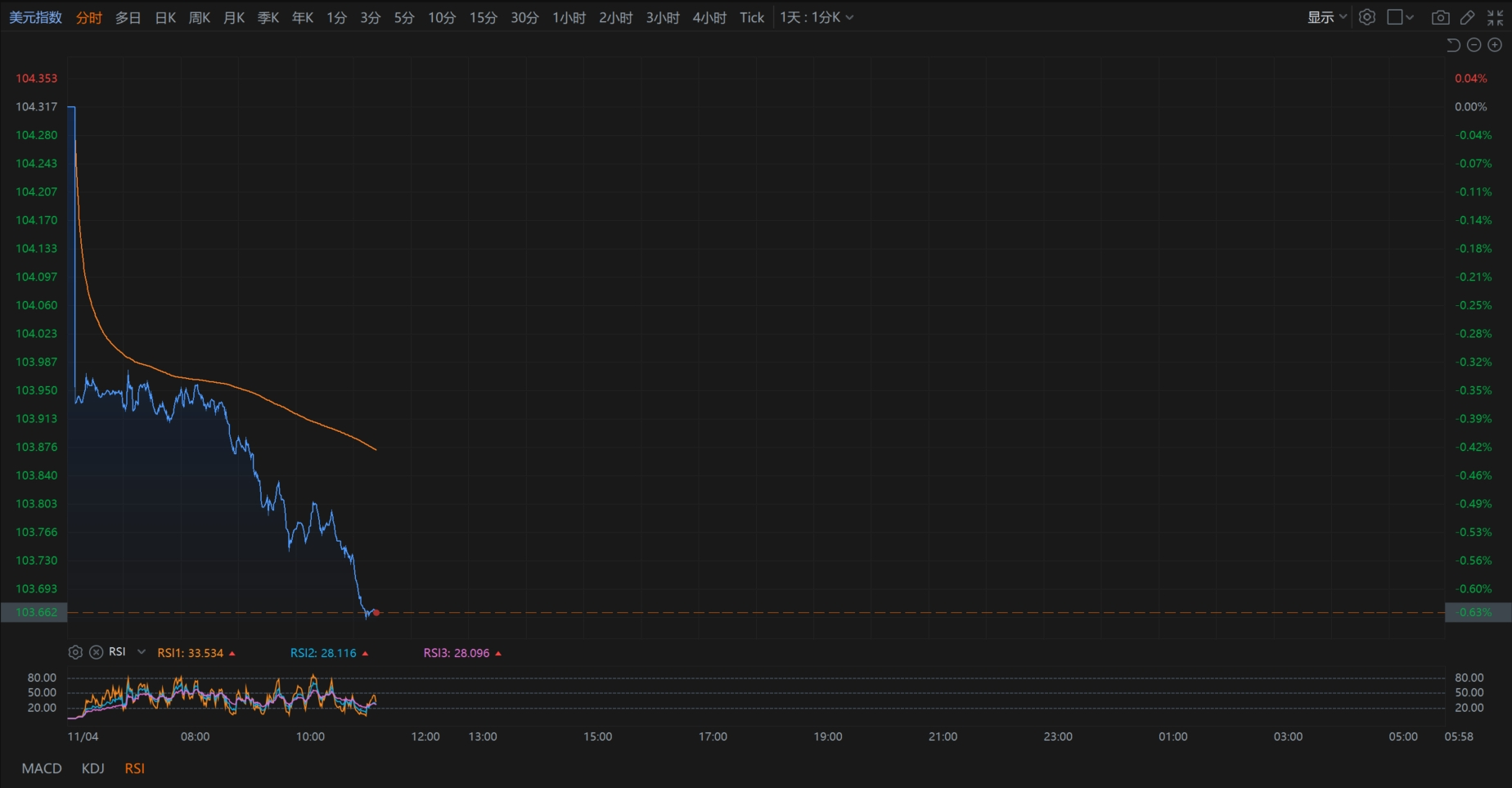Screen dimensions: 1512x788
Task: Collapse chart with the exit fullscreen icon
Action: tap(1496, 17)
